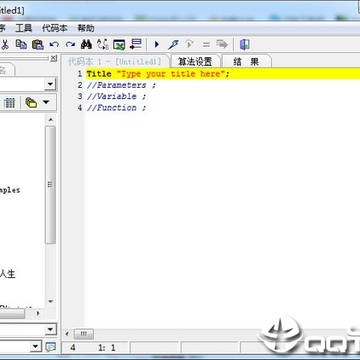The height and width of the screenshot is (360, 360).
Task: Open the 帮助 menu
Action: (86, 28)
